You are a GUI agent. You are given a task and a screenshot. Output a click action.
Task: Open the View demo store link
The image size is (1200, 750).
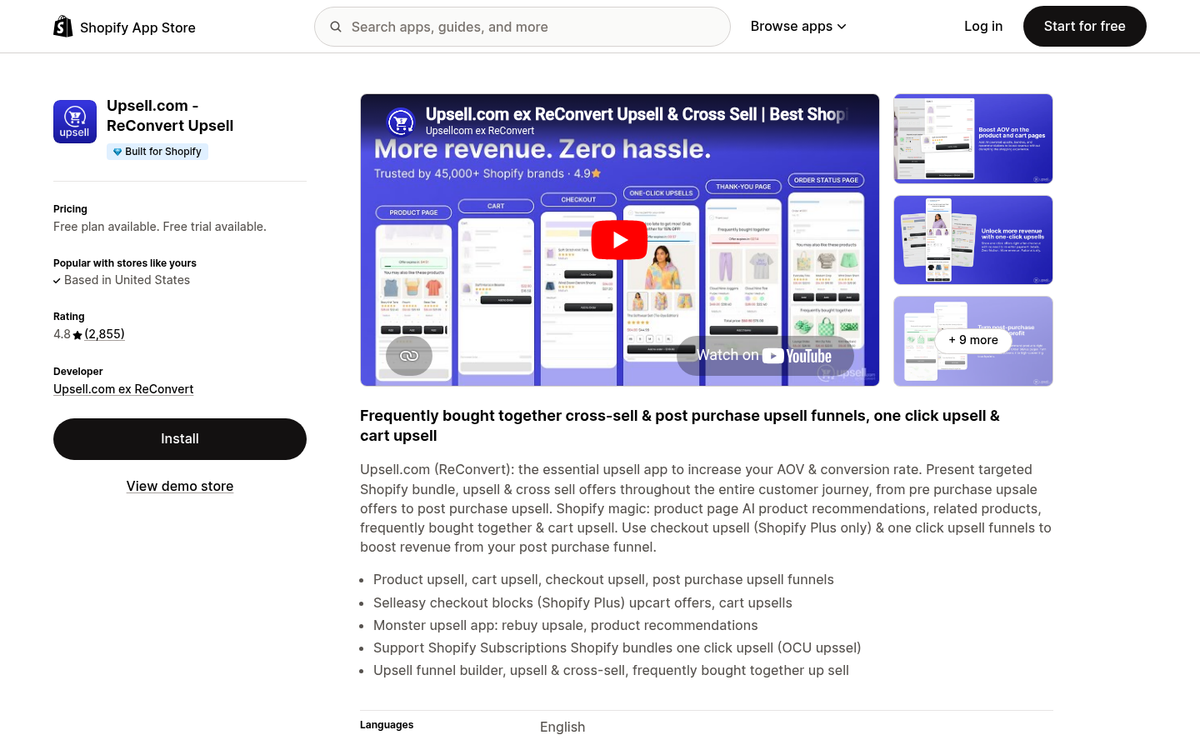tap(179, 485)
